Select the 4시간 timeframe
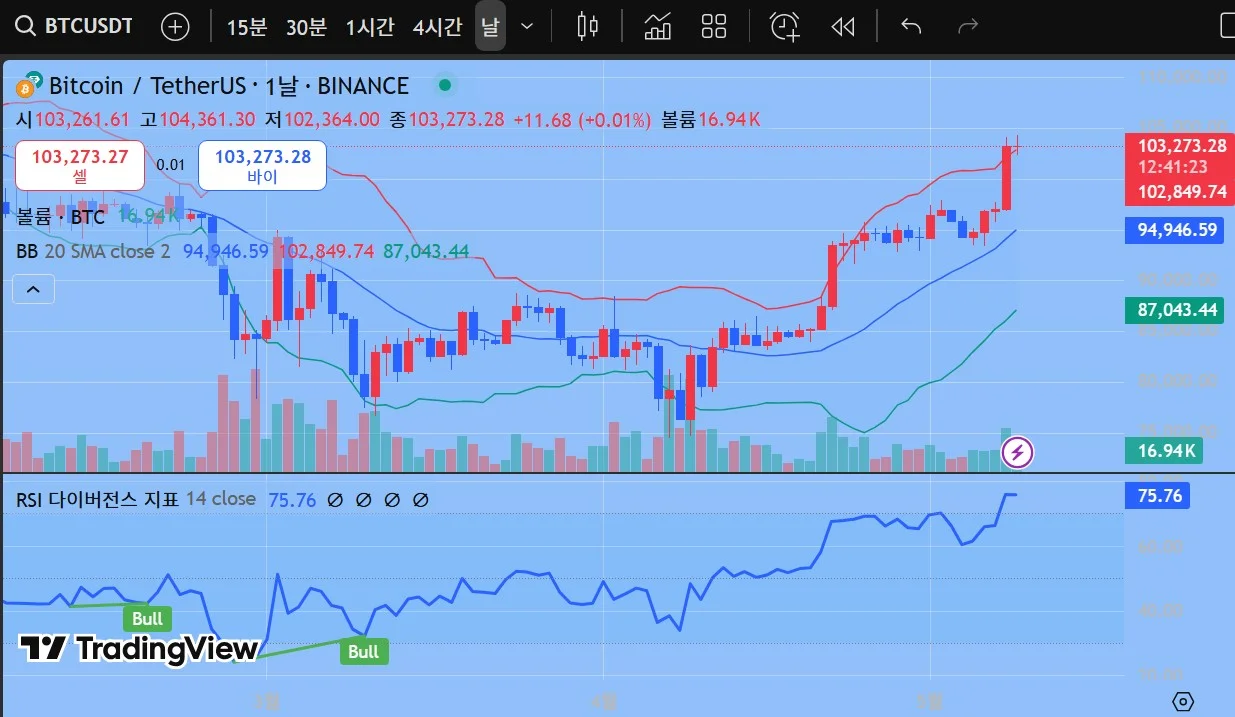The image size is (1235, 717). [x=437, y=27]
